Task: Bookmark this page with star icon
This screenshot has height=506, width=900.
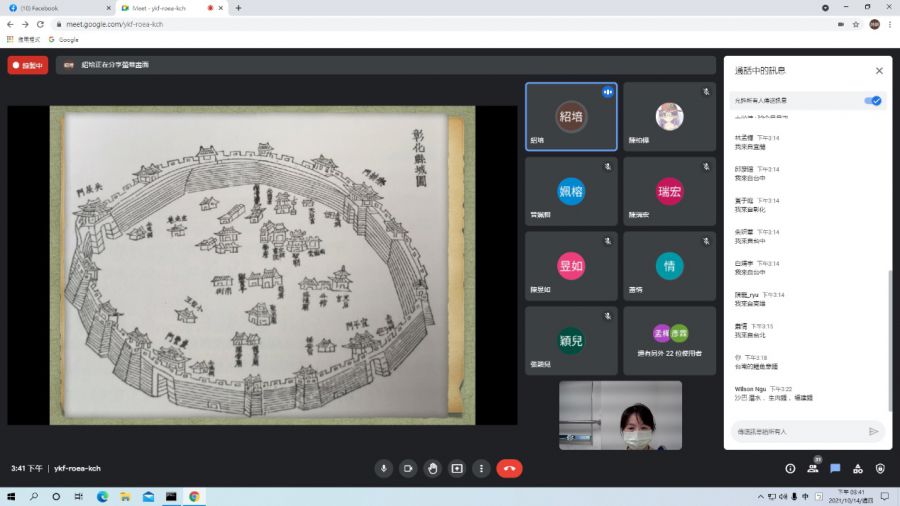Action: click(856, 24)
